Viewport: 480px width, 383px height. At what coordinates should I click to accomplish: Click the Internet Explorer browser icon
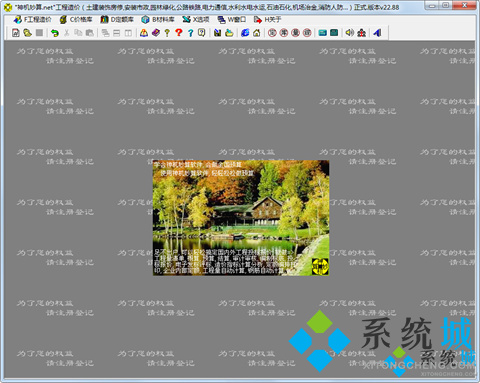[x=245, y=33]
